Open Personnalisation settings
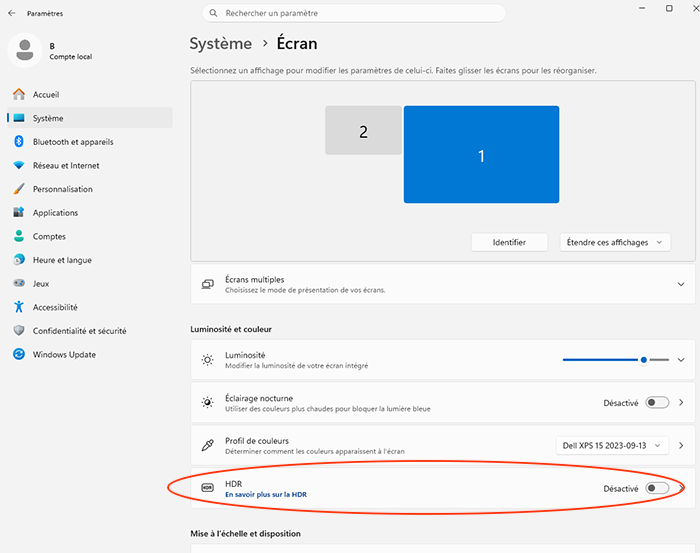The image size is (700, 553). pyautogui.click(x=90, y=189)
